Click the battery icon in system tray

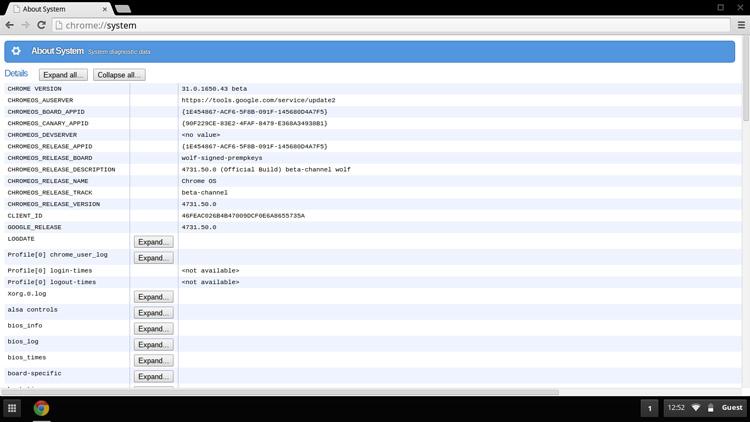pyautogui.click(x=711, y=408)
